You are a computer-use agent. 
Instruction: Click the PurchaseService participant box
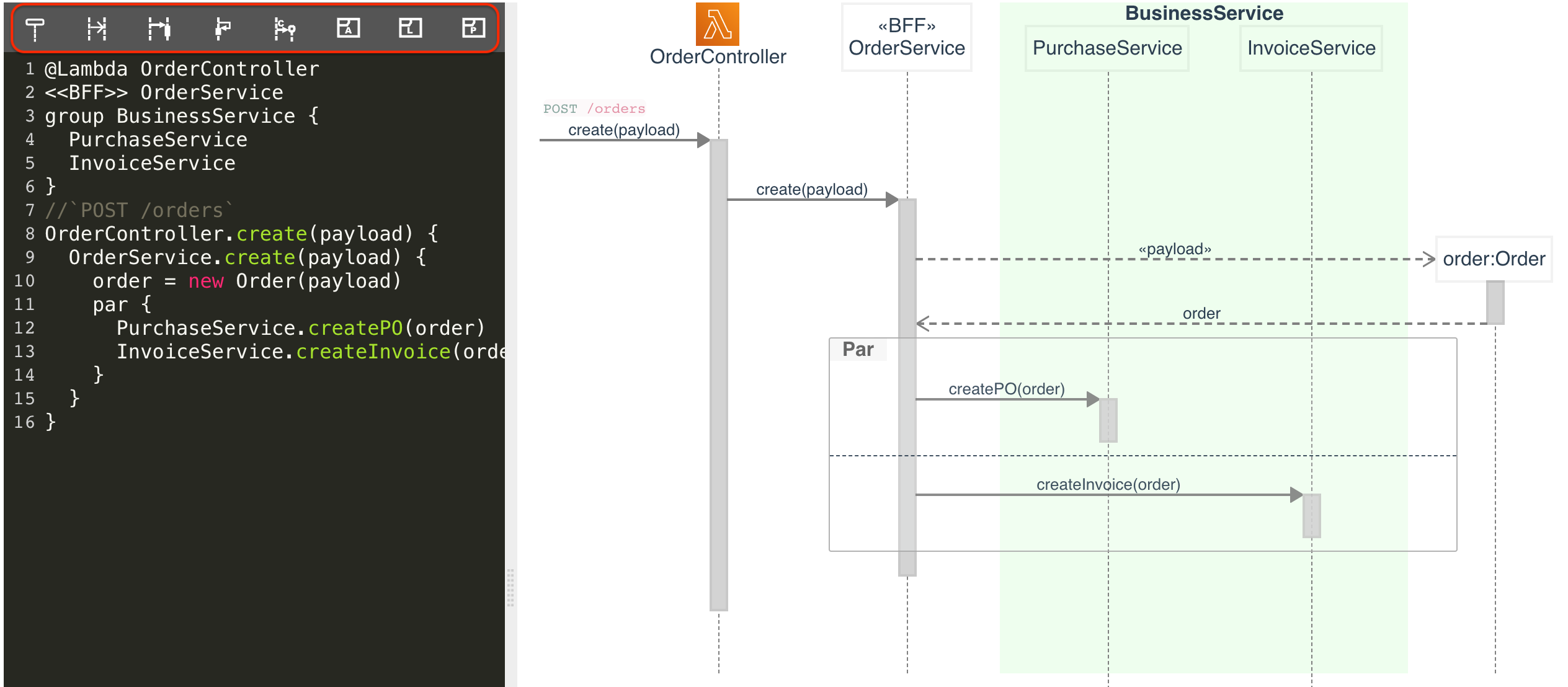click(1107, 48)
